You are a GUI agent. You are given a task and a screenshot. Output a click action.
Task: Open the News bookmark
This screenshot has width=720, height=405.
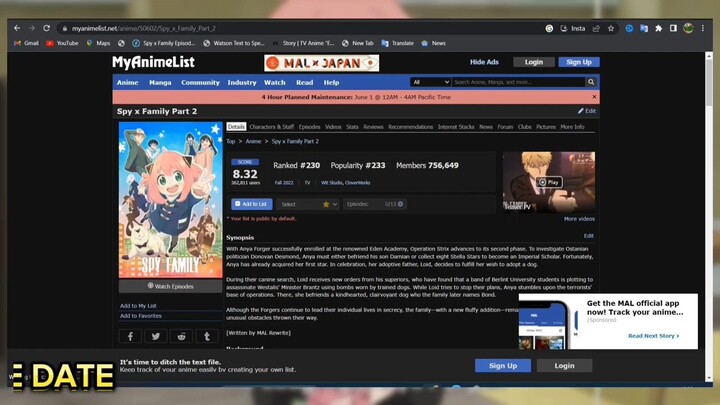click(433, 43)
